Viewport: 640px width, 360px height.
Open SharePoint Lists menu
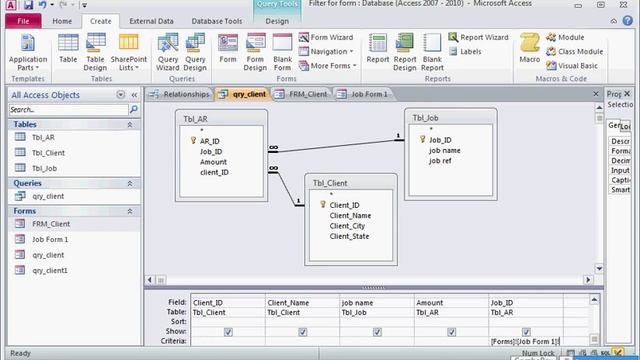[x=129, y=52]
